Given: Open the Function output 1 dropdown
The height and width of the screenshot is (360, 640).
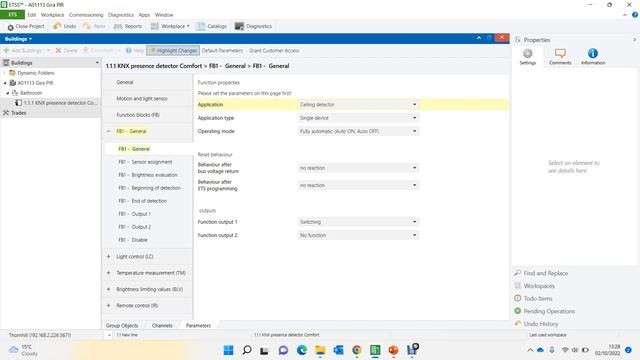Looking at the screenshot, I should click(358, 222).
